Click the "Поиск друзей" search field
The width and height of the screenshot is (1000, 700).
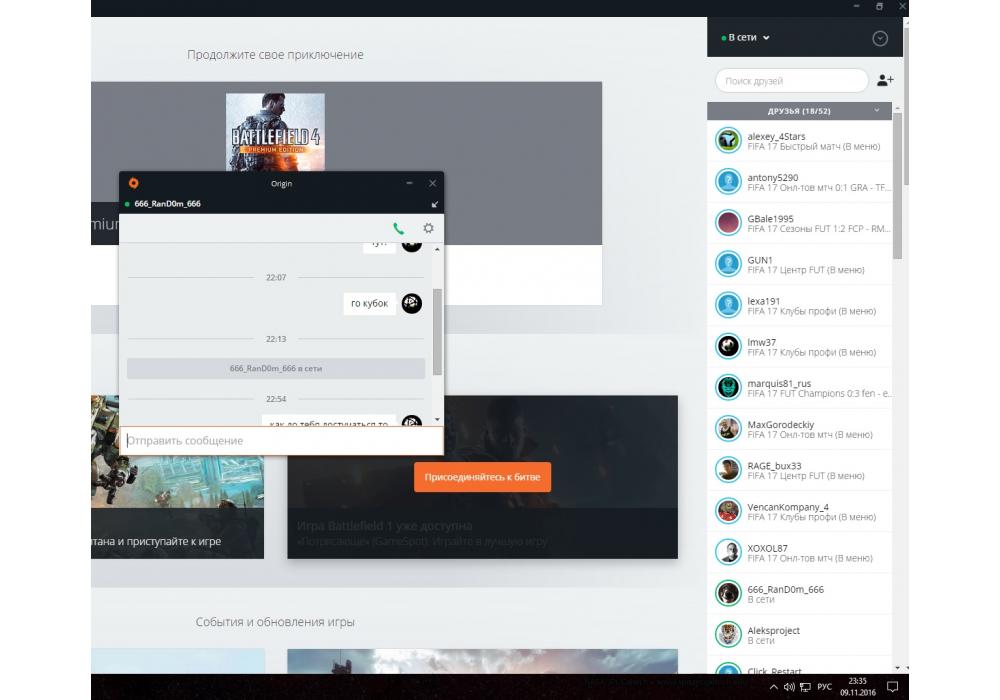(791, 80)
